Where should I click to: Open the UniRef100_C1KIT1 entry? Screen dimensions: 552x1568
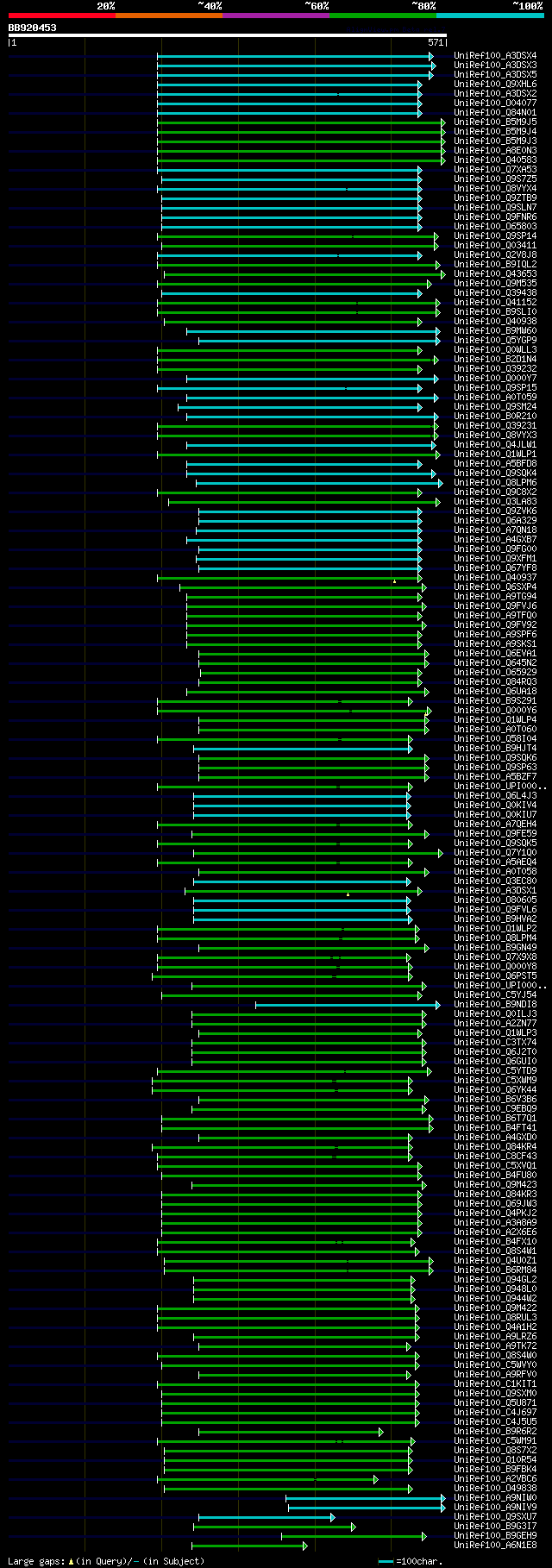[495, 1384]
